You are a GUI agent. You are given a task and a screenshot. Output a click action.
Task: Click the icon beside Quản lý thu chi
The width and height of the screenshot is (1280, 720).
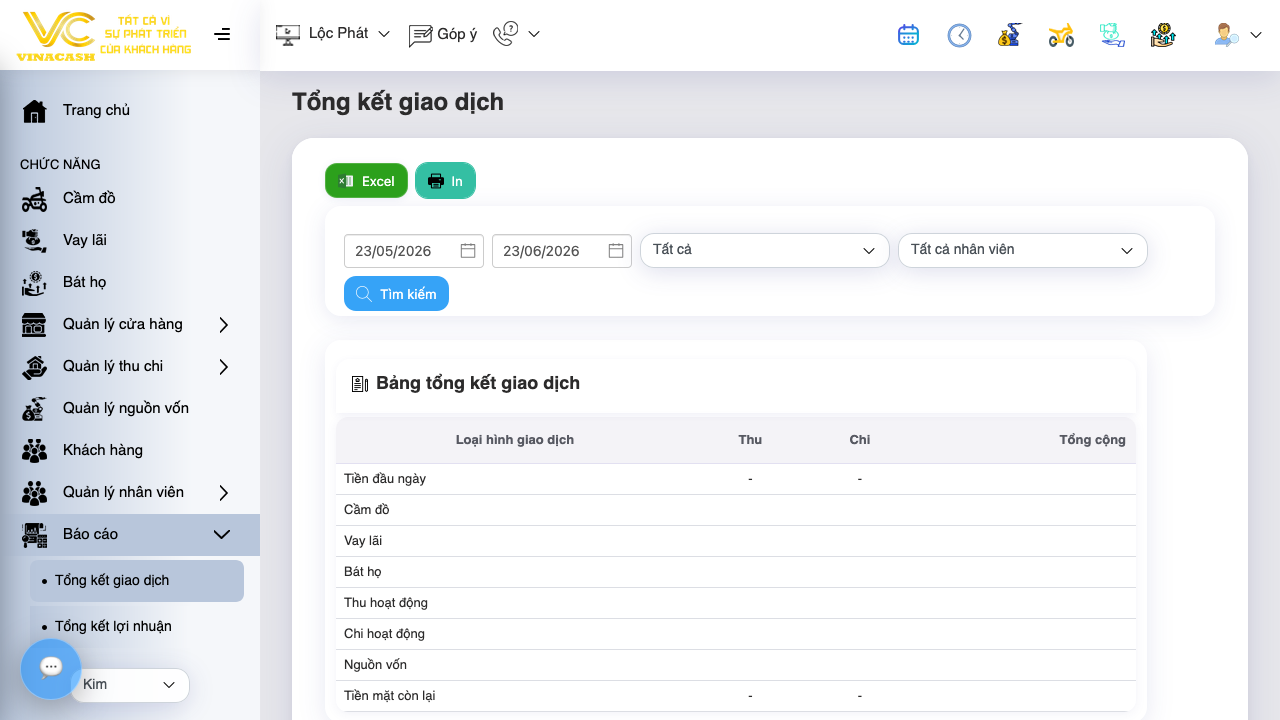pos(35,366)
